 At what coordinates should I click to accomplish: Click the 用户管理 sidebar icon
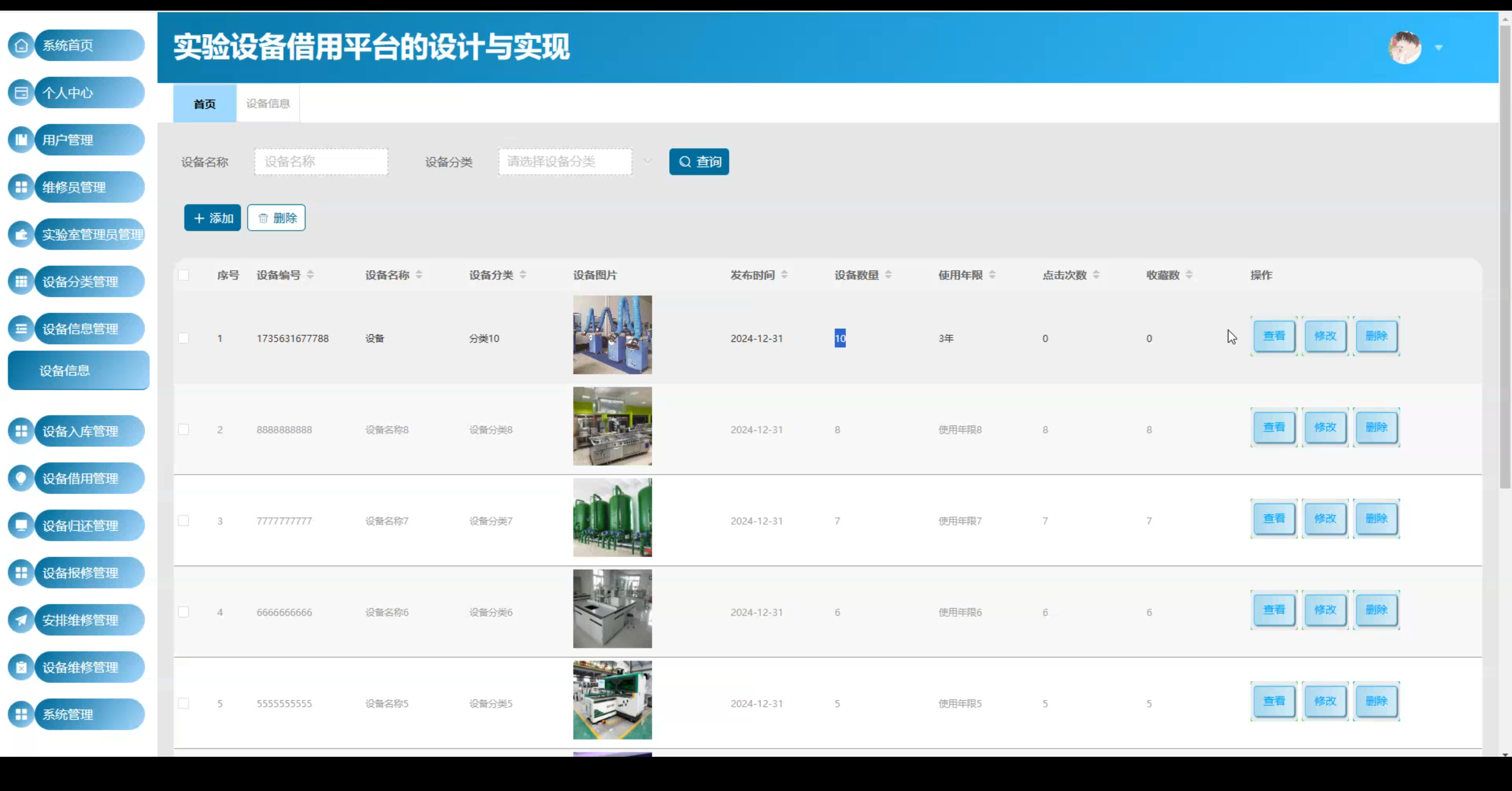tap(21, 140)
